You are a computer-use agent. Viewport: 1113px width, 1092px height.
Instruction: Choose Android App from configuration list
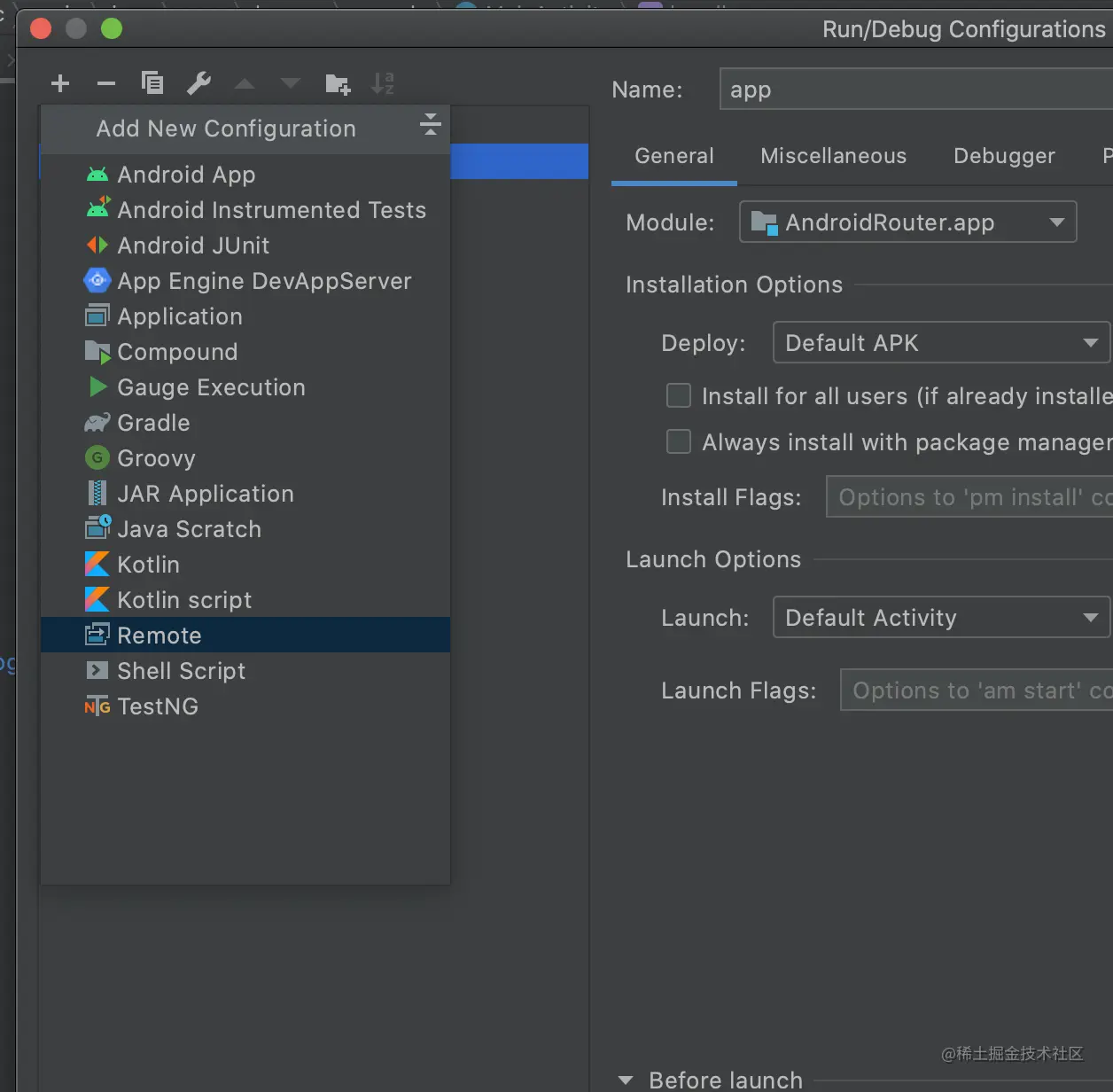point(245,175)
